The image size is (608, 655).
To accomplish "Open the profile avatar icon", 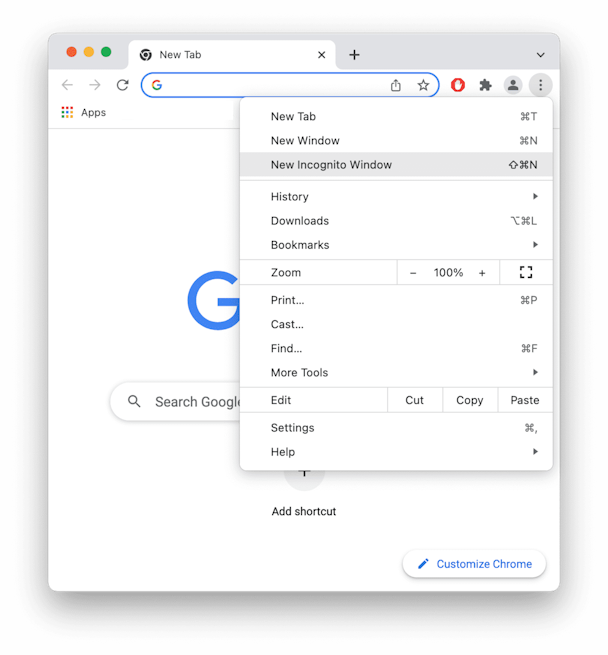I will coord(513,85).
